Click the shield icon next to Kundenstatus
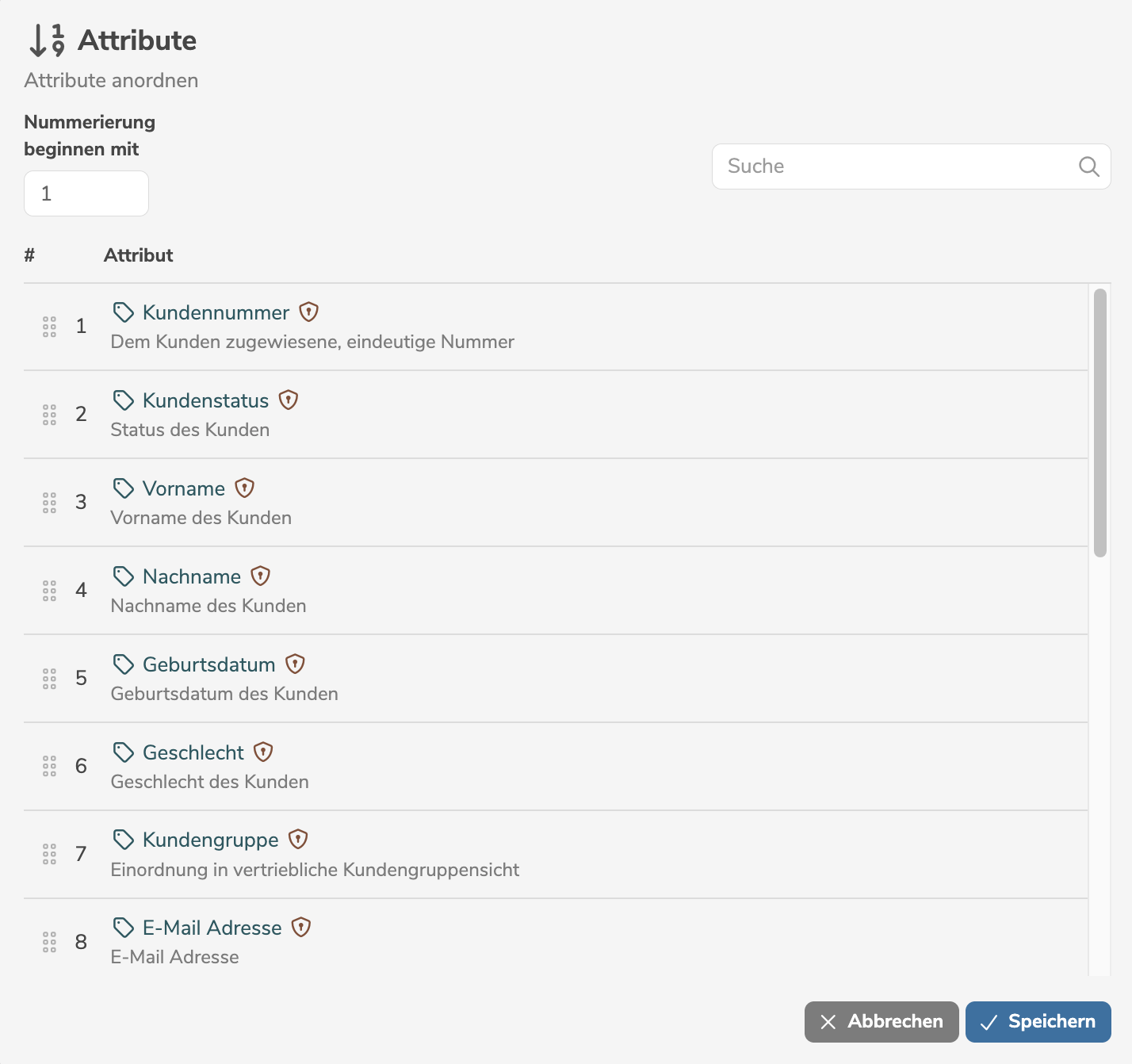The width and height of the screenshot is (1132, 1064). point(289,400)
